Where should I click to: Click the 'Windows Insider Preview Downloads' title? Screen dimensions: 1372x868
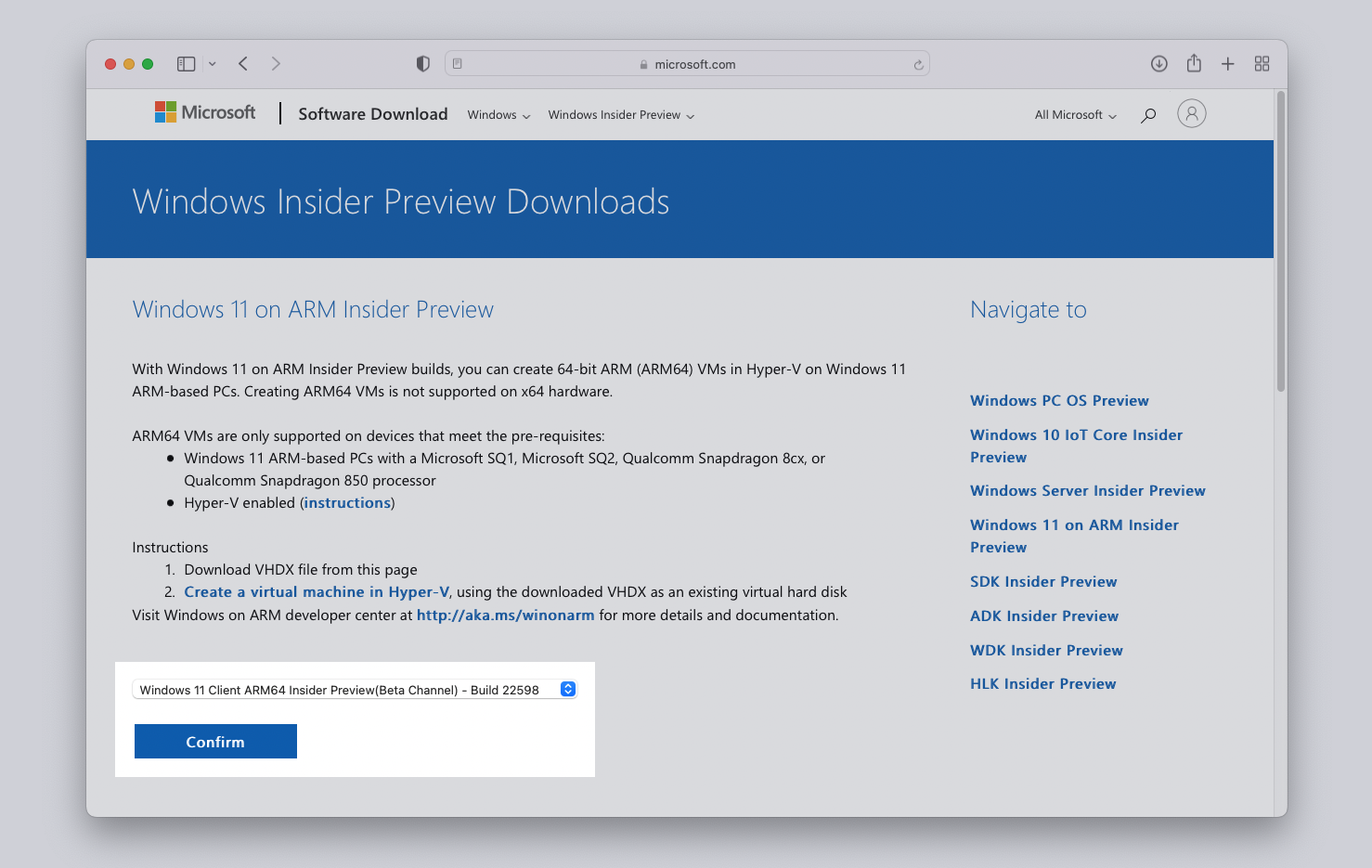click(x=401, y=202)
